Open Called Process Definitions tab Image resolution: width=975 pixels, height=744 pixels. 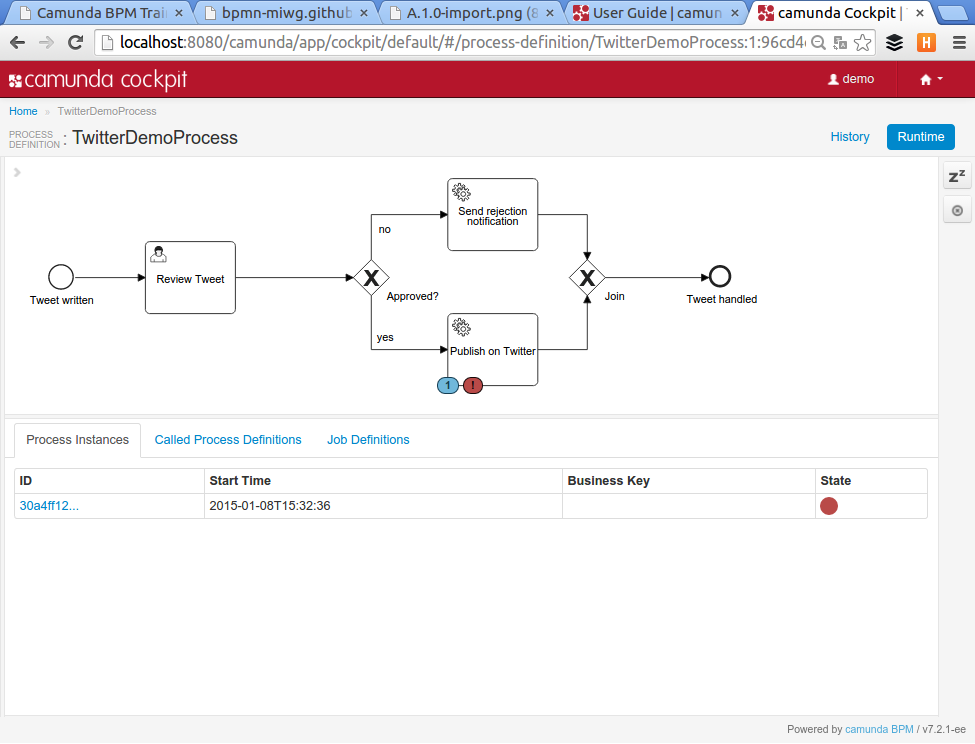click(x=228, y=440)
